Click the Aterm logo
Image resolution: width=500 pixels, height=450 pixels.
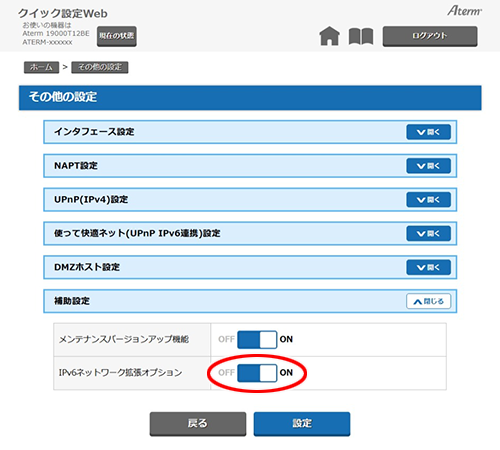(x=465, y=11)
